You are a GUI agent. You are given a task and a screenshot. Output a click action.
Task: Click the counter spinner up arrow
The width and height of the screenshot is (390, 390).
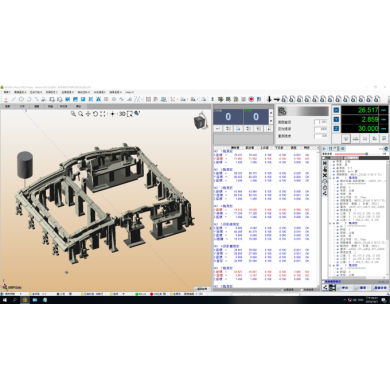[271, 113]
